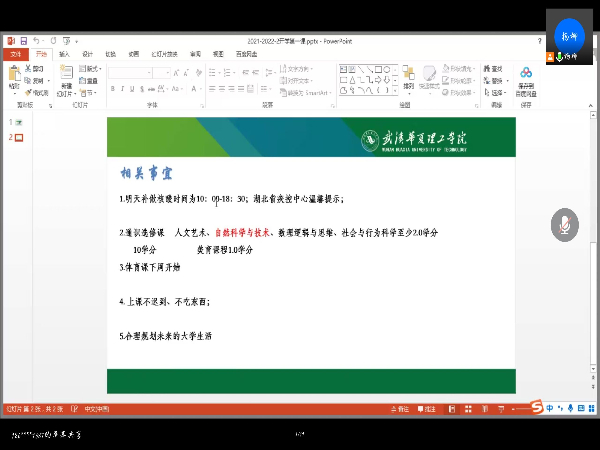Viewport: 600px width, 450px height.
Task: Open the 百度网盘 ribbon tab
Action: pos(246,54)
